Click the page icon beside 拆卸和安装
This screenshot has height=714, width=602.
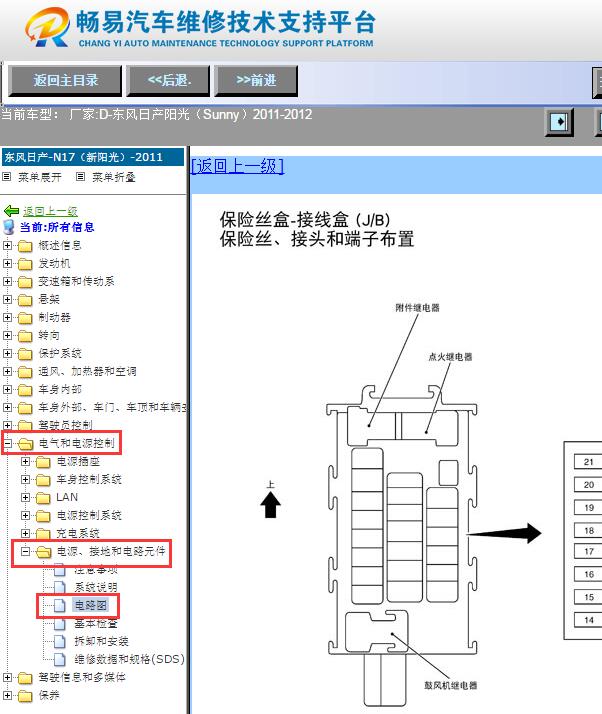(60, 641)
